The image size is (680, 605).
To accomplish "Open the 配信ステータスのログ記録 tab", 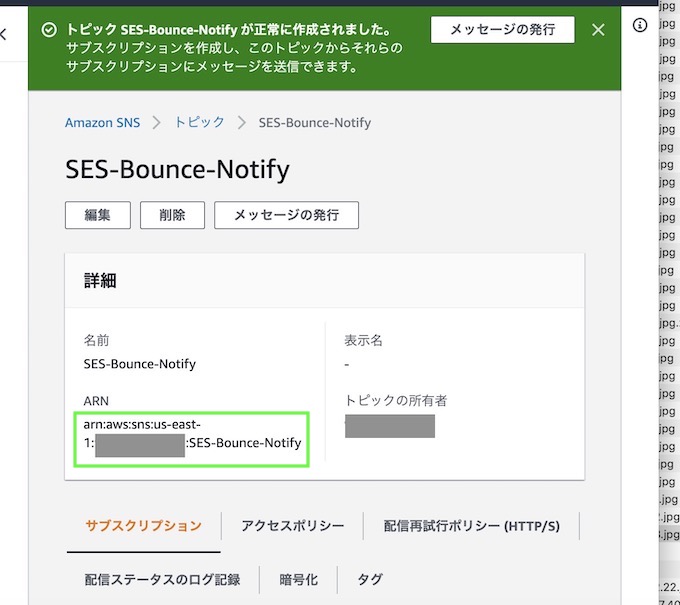I will click(x=162, y=579).
